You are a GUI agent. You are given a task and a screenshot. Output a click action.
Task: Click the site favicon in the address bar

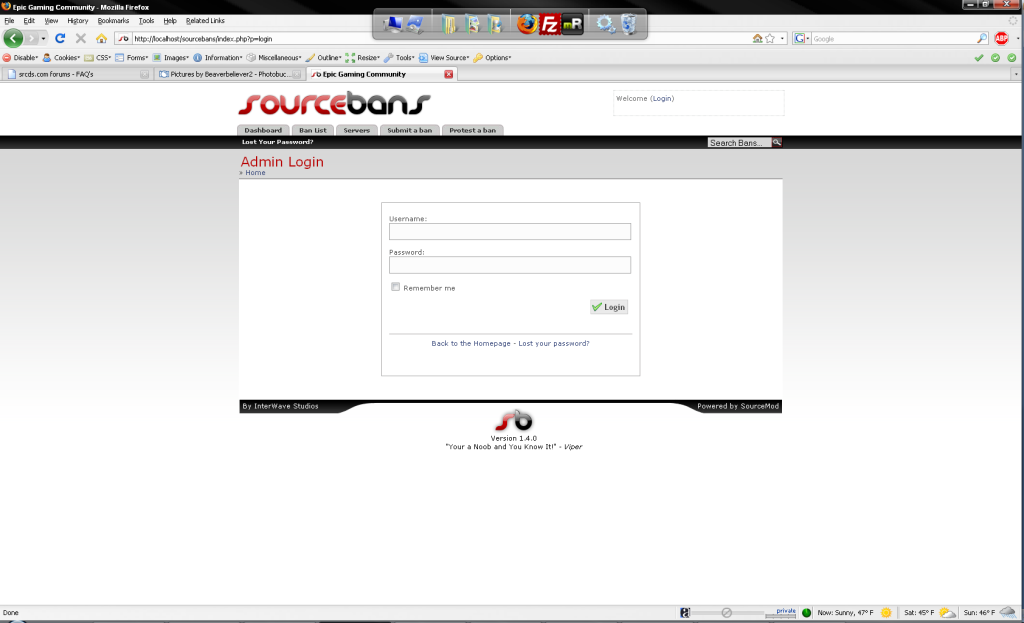click(x=123, y=39)
